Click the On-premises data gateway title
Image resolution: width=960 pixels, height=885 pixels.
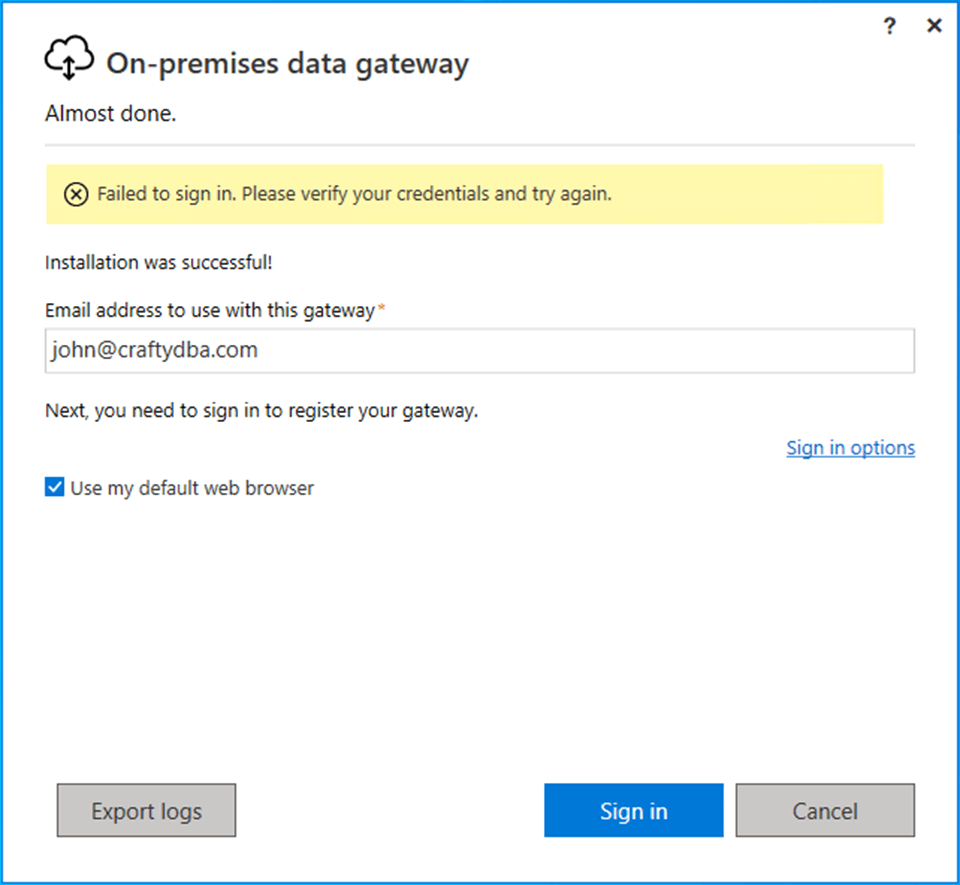point(287,64)
